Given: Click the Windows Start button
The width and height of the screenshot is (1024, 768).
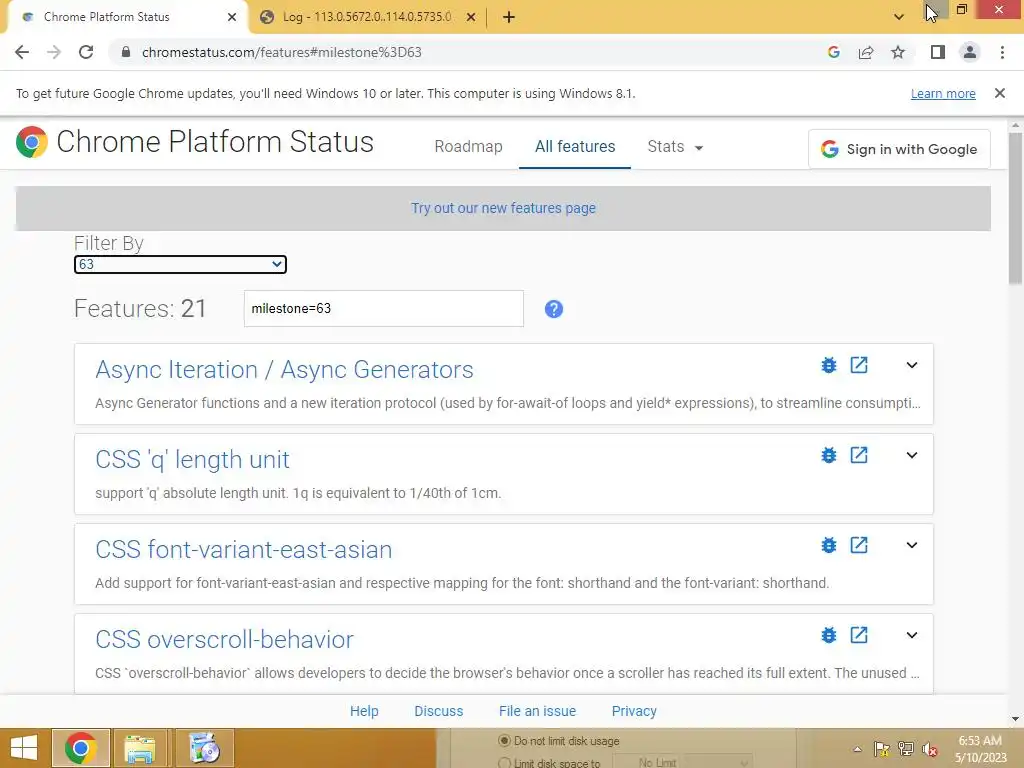Looking at the screenshot, I should point(24,748).
